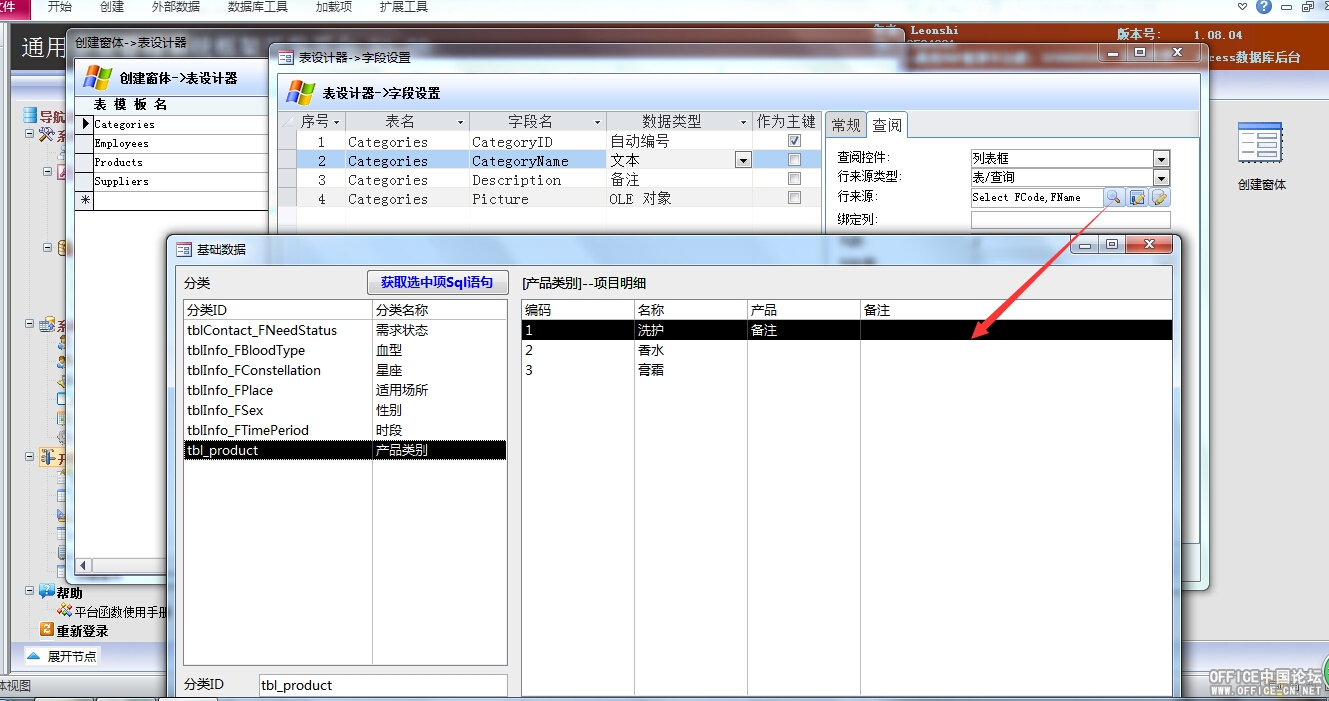This screenshot has width=1329, height=701.
Task: Select the tblInfo_FBloodType category row
Action: (345, 350)
